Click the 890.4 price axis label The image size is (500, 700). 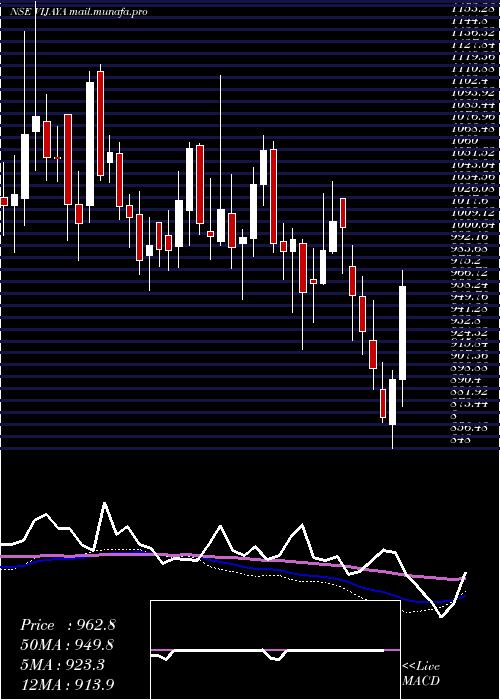466,379
